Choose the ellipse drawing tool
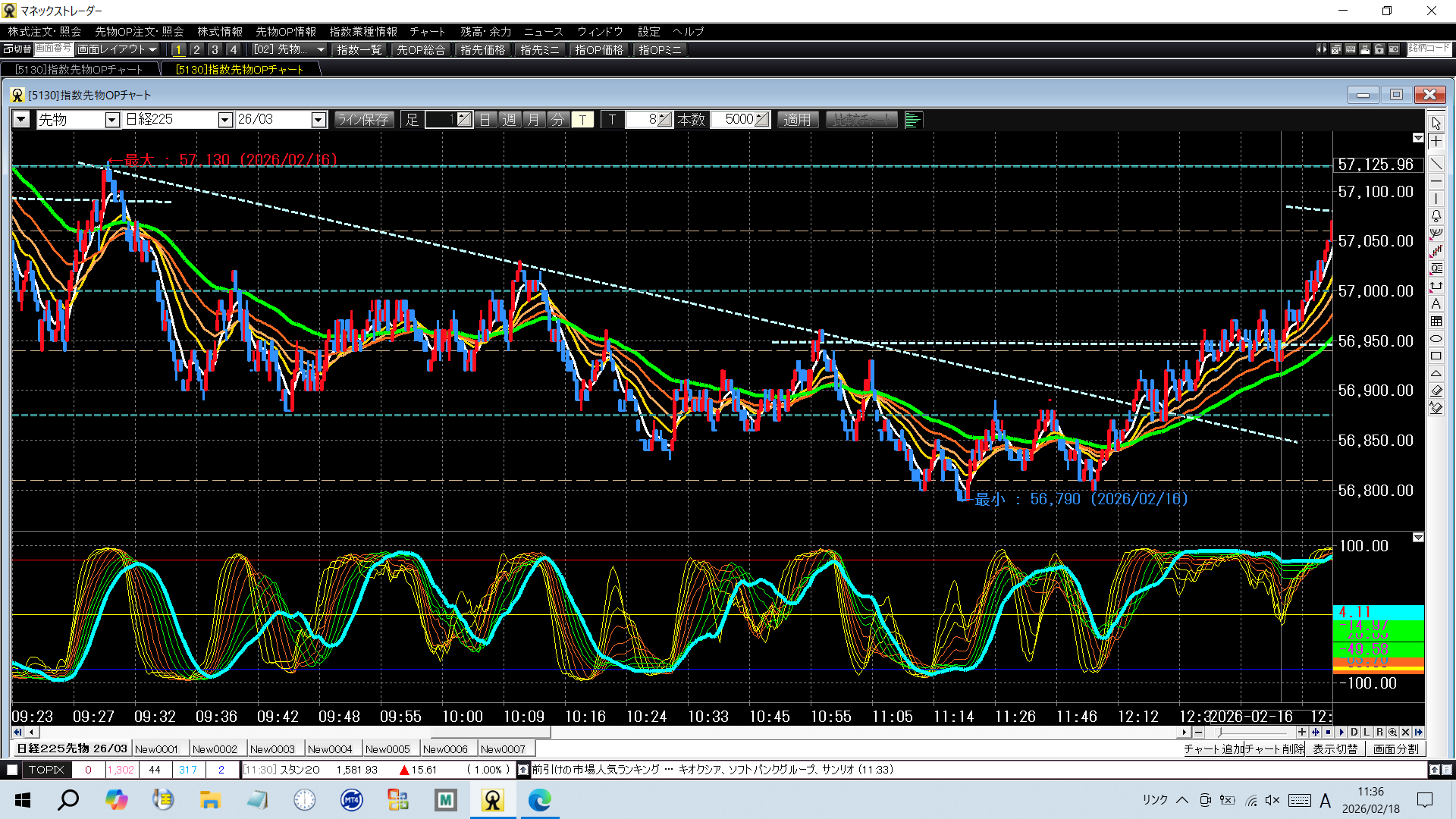The width and height of the screenshot is (1456, 819). (1436, 339)
